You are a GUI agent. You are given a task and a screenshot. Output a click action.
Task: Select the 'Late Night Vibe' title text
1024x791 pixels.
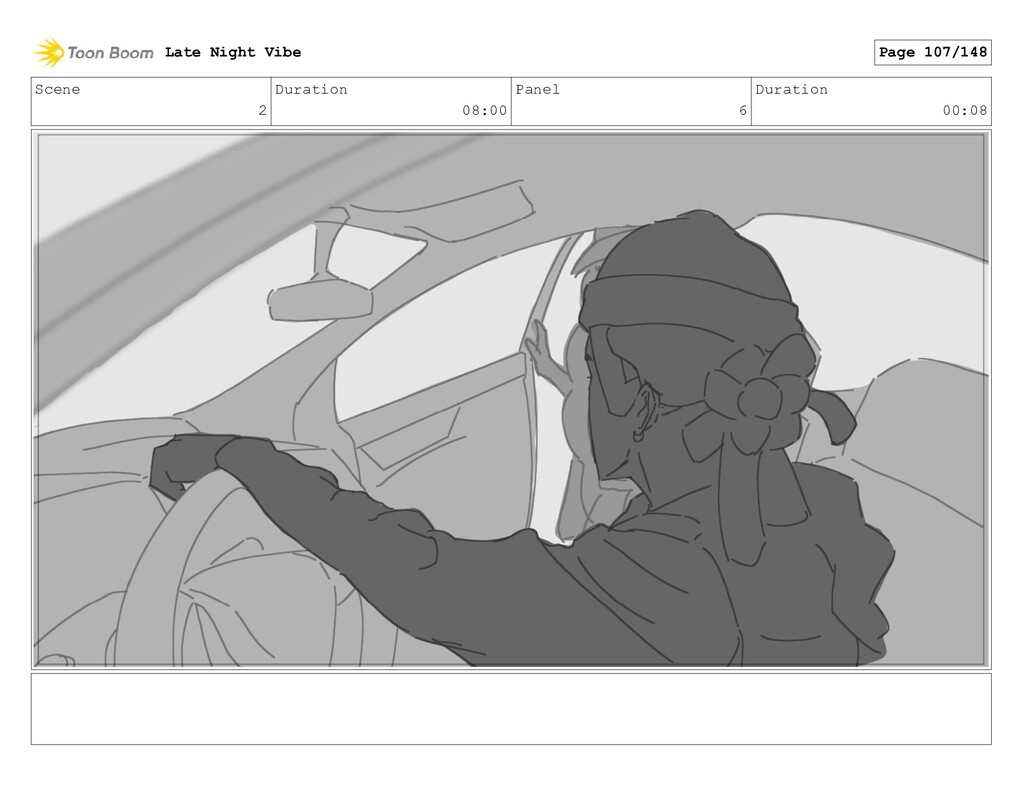pos(232,52)
